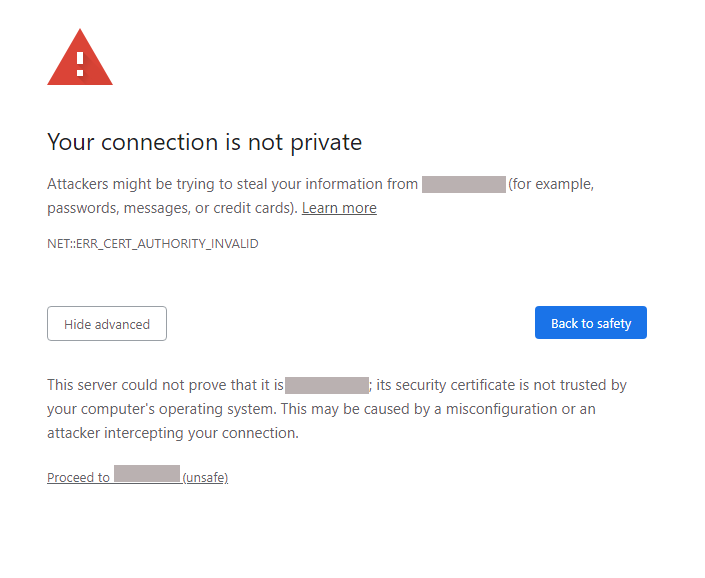Open the Learn more link
Screen dimensions: 705x578
339,208
